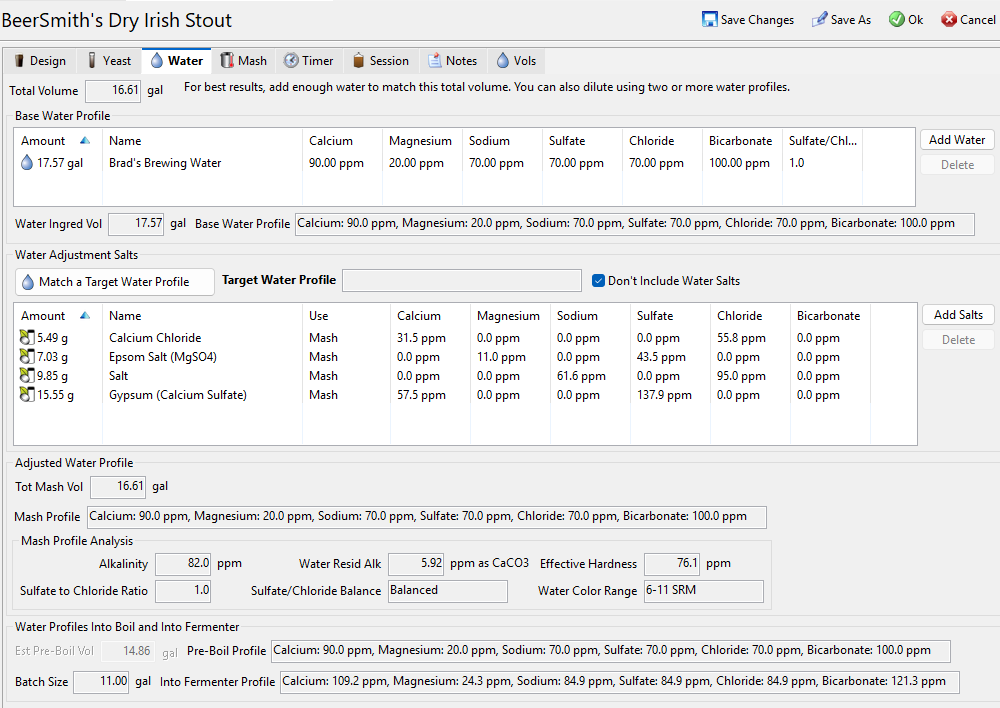Click the green Ok checkmark icon
1000x708 pixels.
[897, 19]
